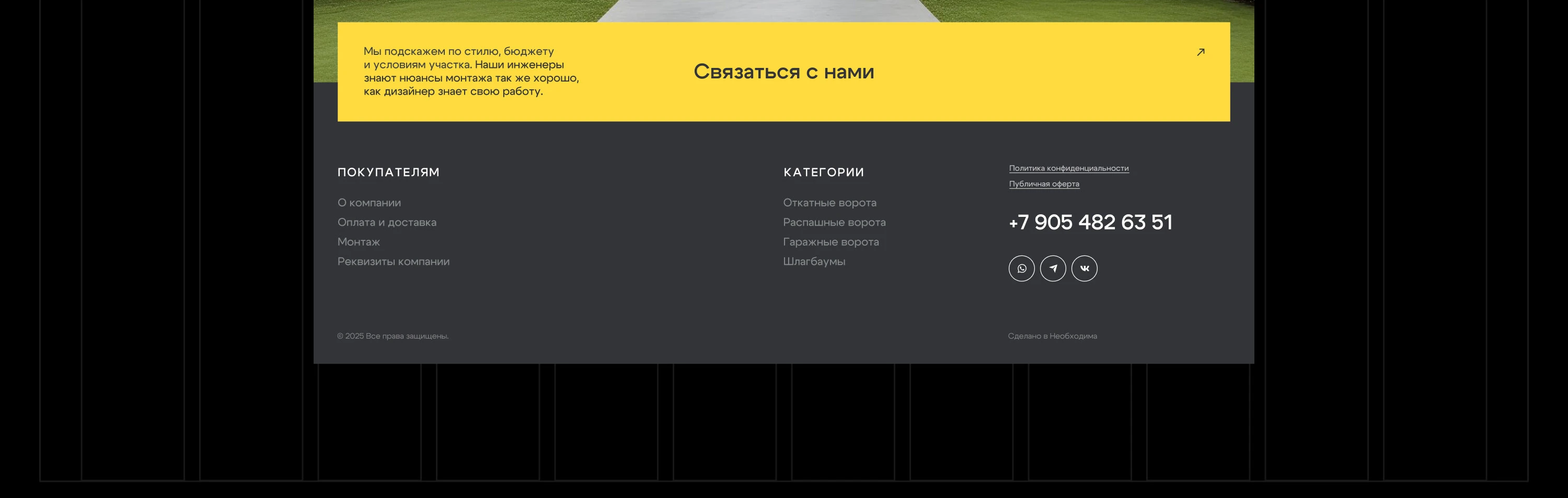
Task: Open the Шлагбаумы category
Action: point(814,261)
